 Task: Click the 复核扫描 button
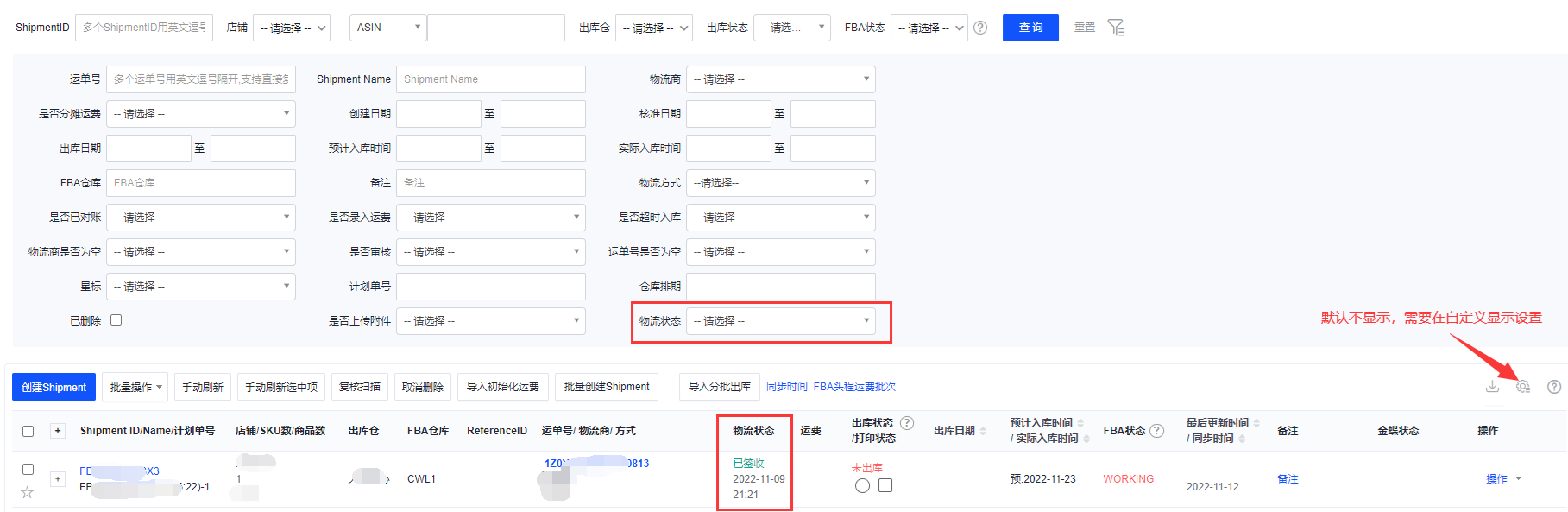(x=360, y=387)
